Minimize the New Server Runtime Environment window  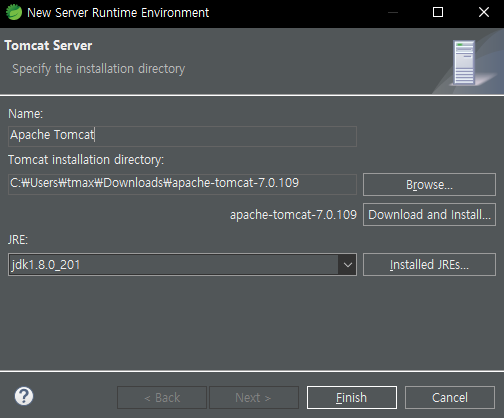coord(393,13)
